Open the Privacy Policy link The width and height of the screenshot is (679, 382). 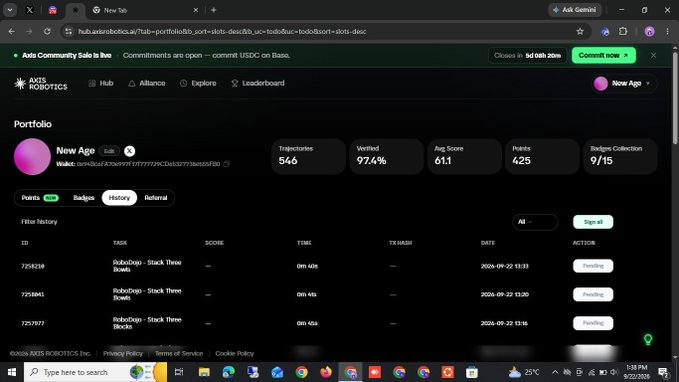pos(123,353)
